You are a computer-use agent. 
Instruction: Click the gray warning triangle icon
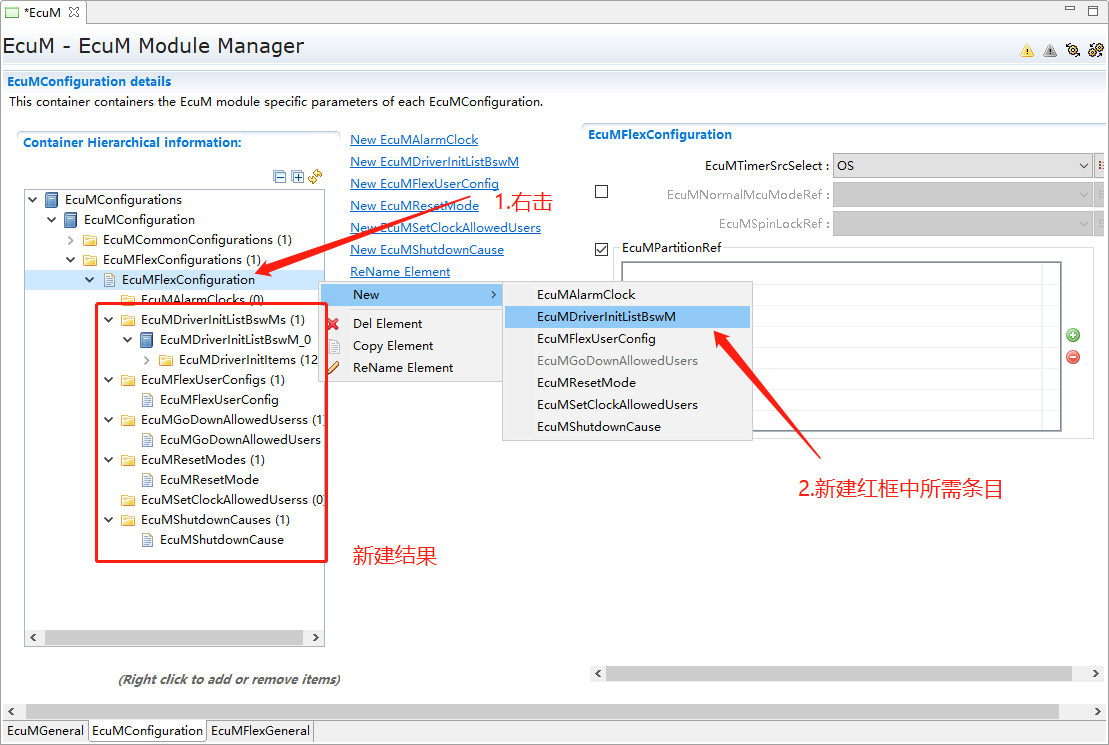coord(1050,51)
